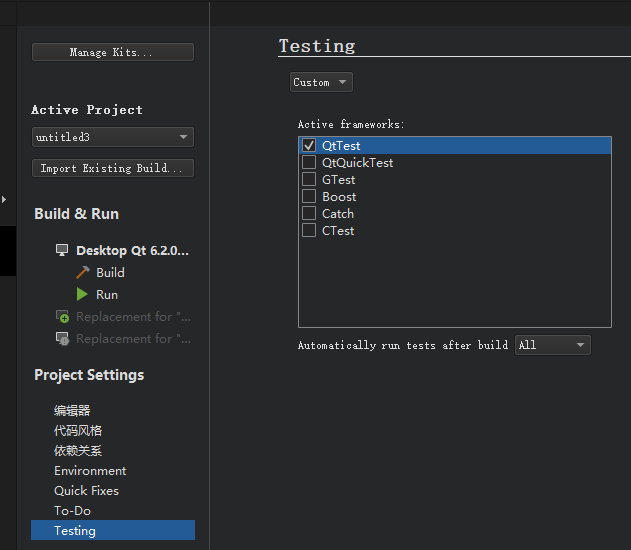Open the run tests after build All dropdown
Screen dimensions: 631x550
553,345
